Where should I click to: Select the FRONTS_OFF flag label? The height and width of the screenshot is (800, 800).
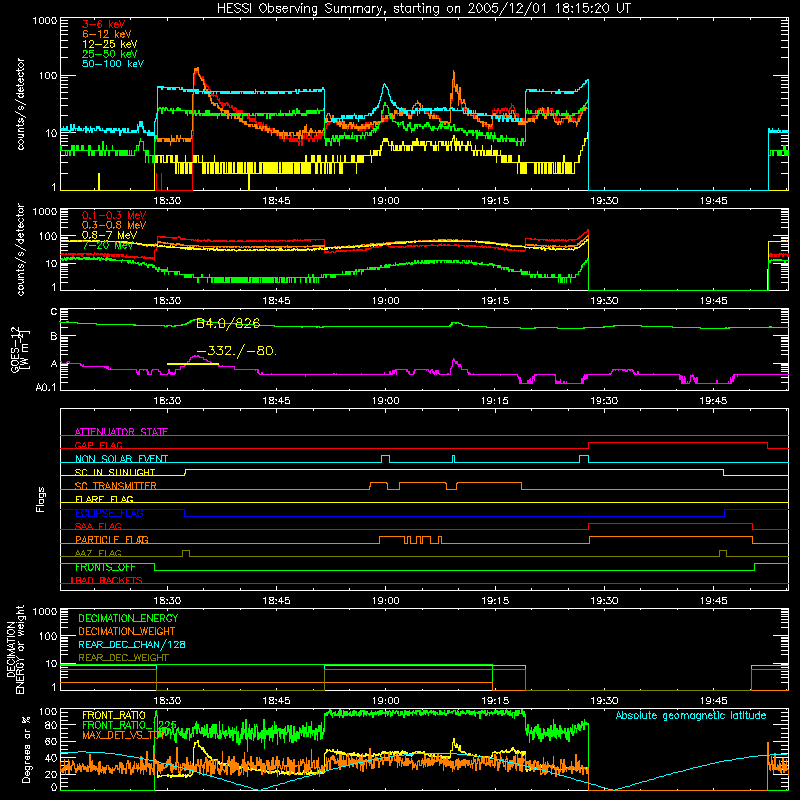click(105, 567)
